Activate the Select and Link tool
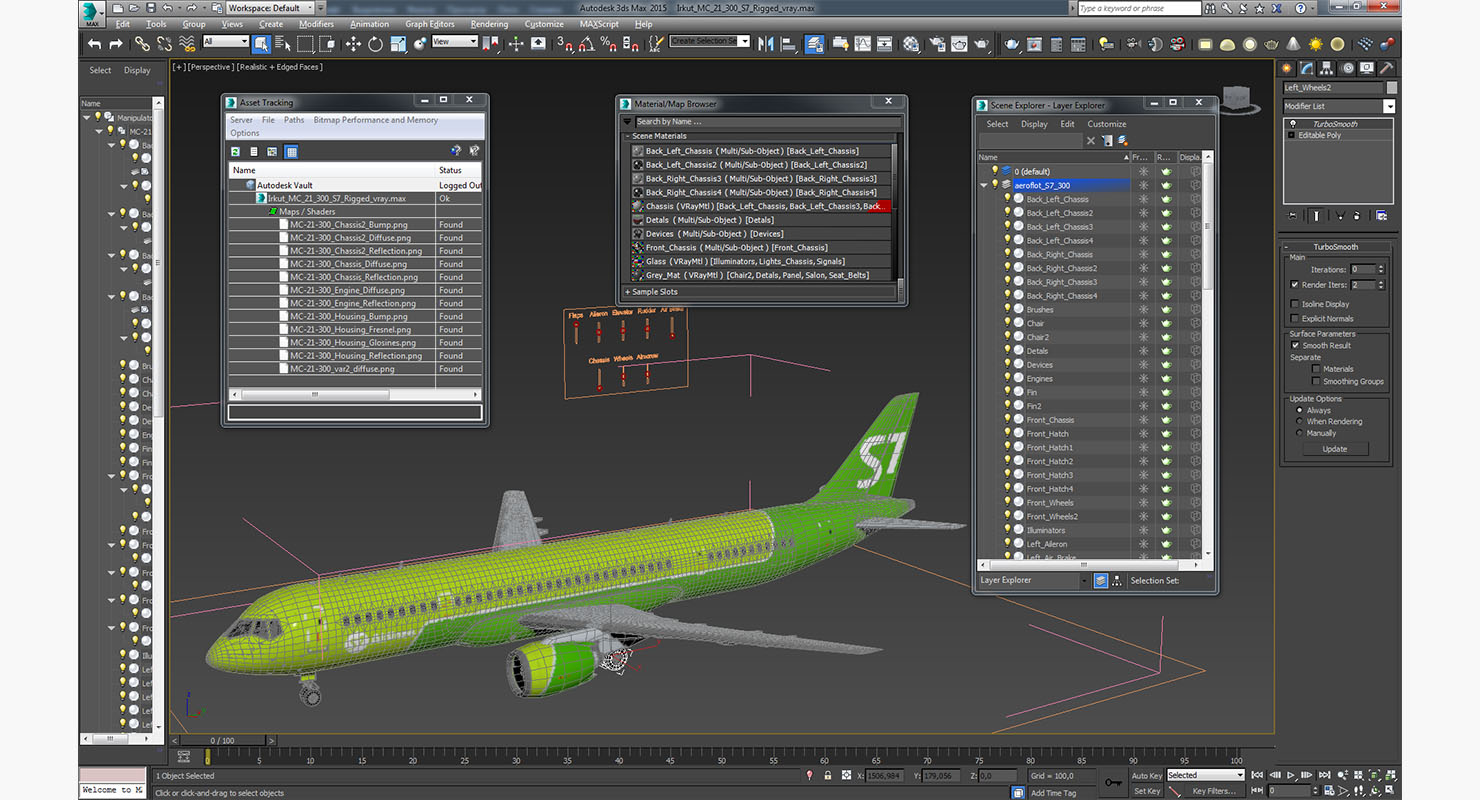 (142, 44)
